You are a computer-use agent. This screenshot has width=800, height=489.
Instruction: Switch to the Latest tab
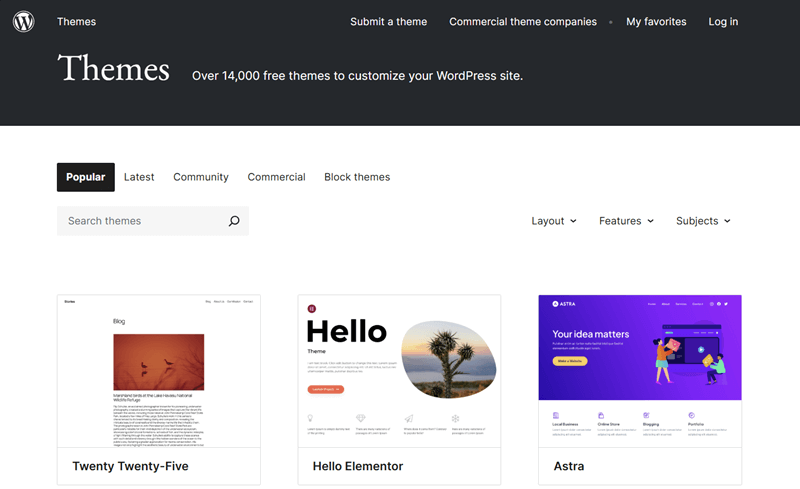point(139,177)
